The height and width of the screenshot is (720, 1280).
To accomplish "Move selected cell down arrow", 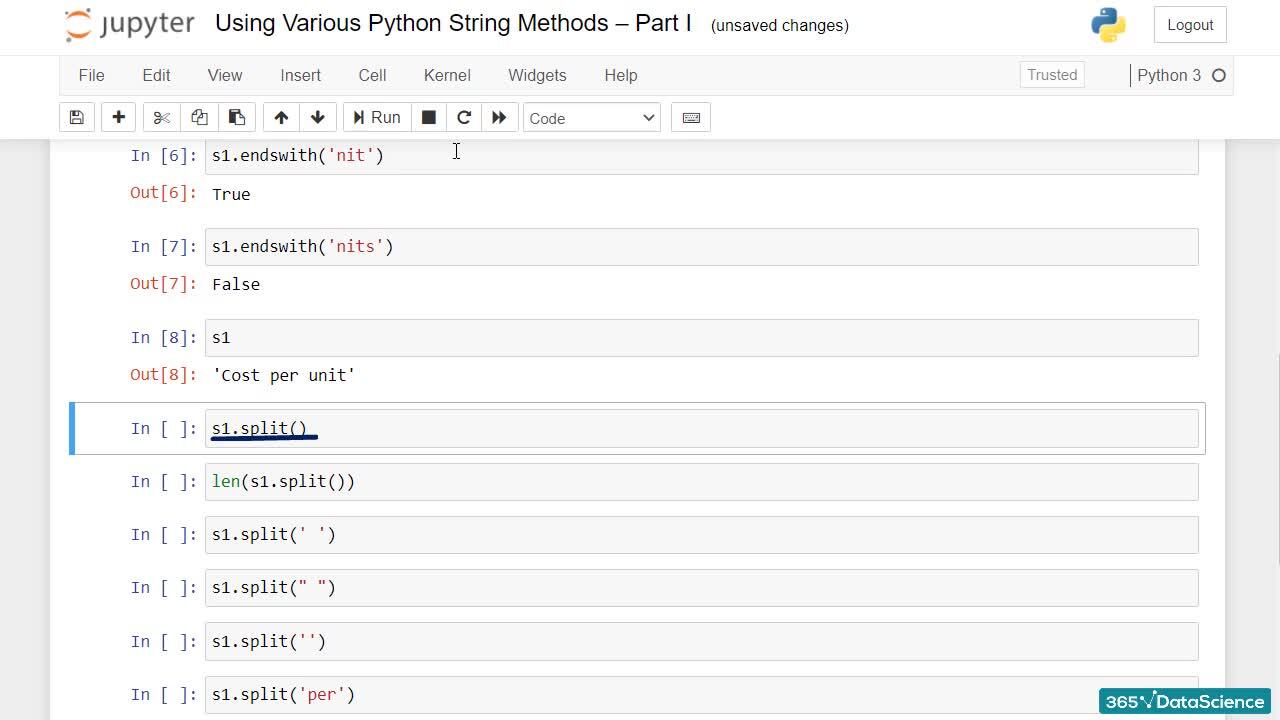I will pyautogui.click(x=318, y=118).
